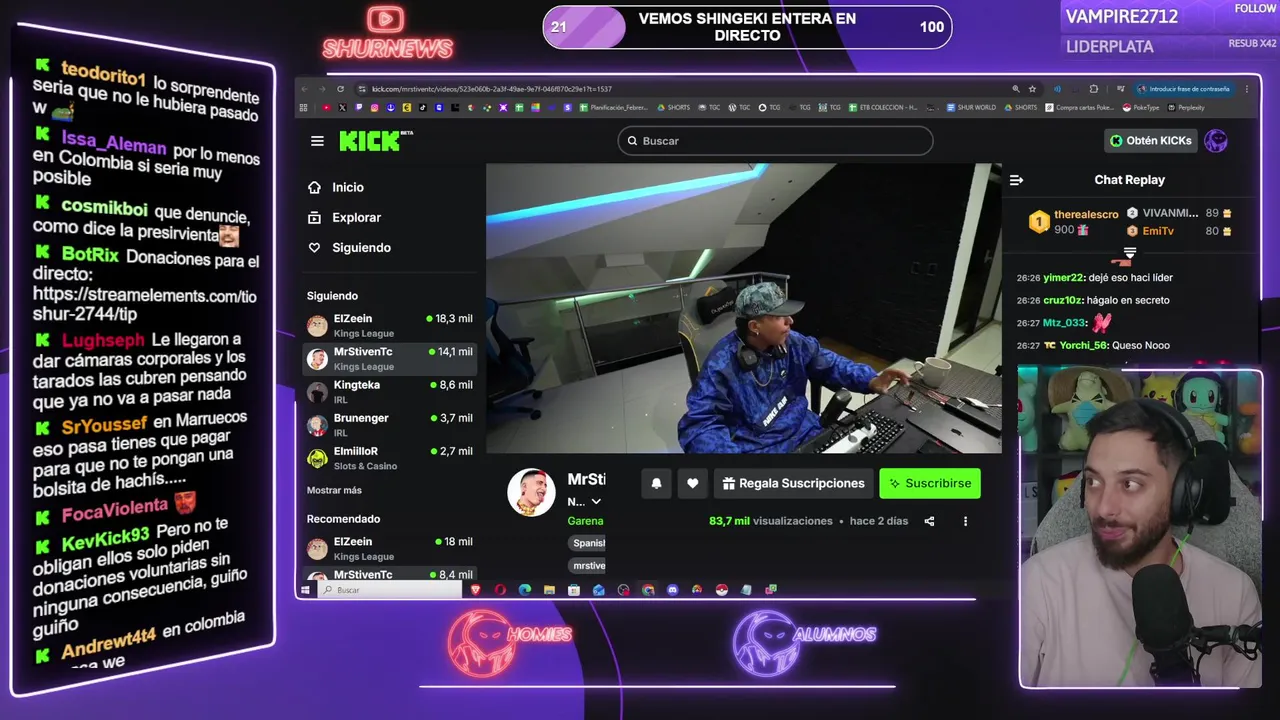Click the notification bell icon
The width and height of the screenshot is (1280, 720).
656,483
